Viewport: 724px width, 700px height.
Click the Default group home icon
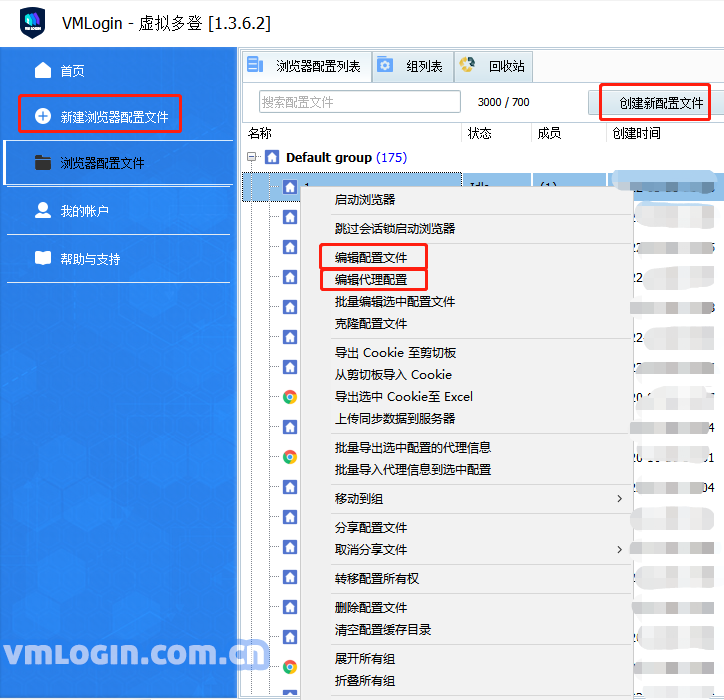click(272, 158)
